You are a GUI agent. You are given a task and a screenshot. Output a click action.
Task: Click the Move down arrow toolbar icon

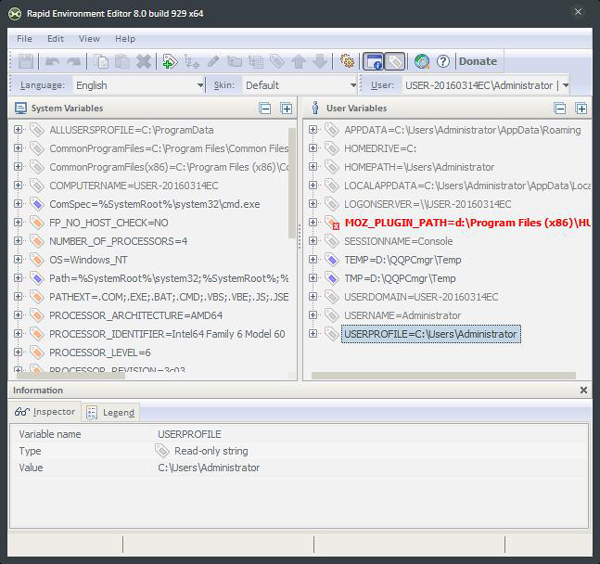pyautogui.click(x=320, y=61)
